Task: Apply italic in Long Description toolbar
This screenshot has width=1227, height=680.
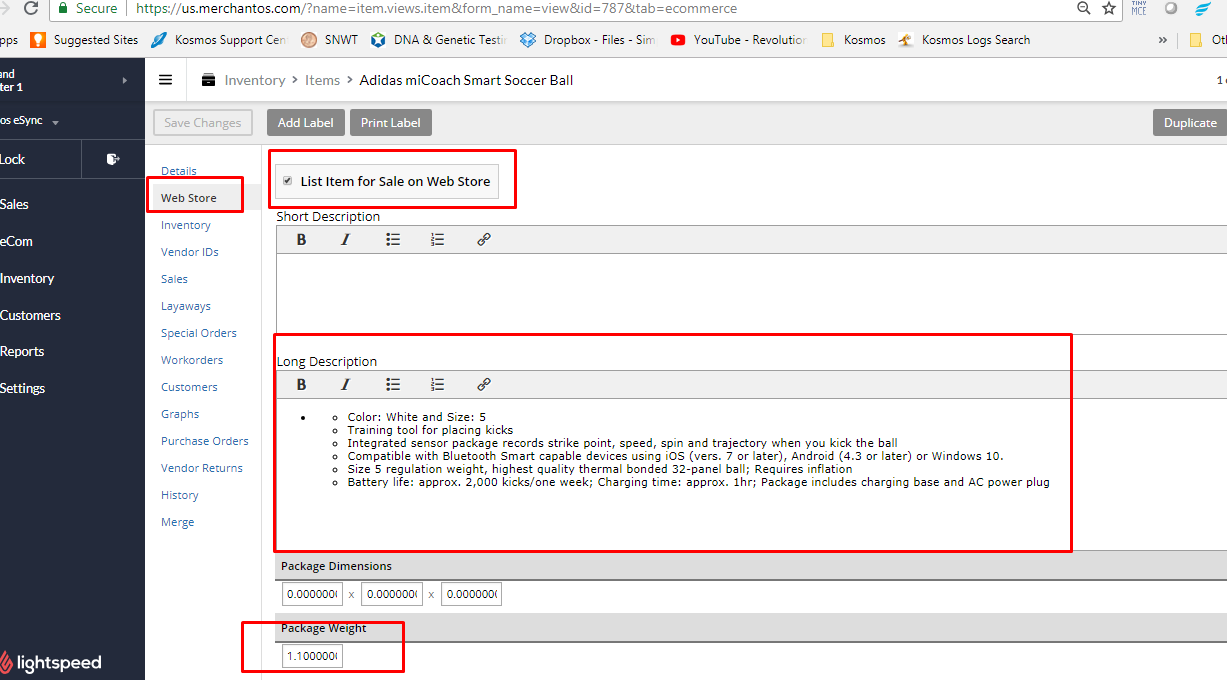Action: [346, 385]
